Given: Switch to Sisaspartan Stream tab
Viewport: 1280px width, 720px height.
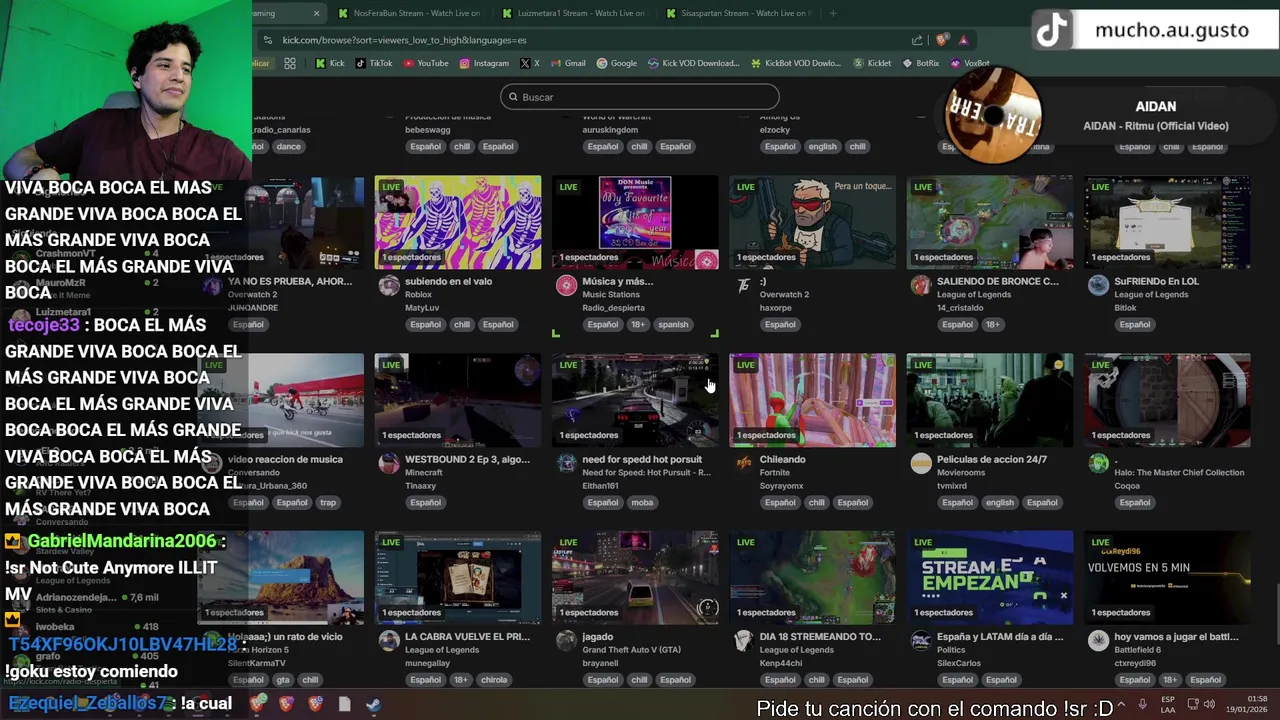Looking at the screenshot, I should click(737, 13).
